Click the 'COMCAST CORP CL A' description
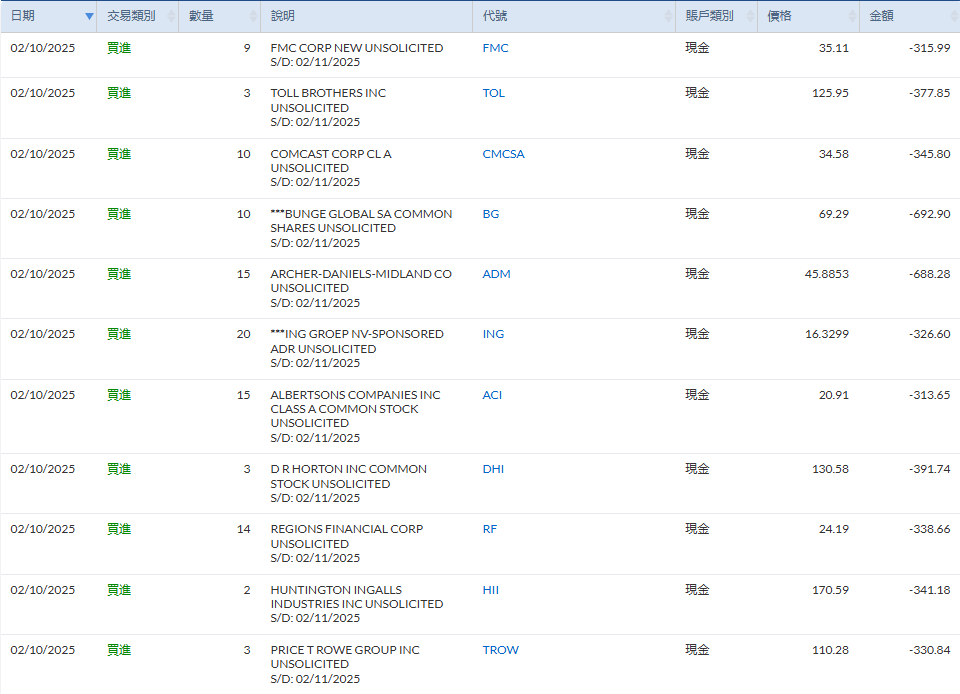Viewport: 960px width, 694px height. (331, 154)
